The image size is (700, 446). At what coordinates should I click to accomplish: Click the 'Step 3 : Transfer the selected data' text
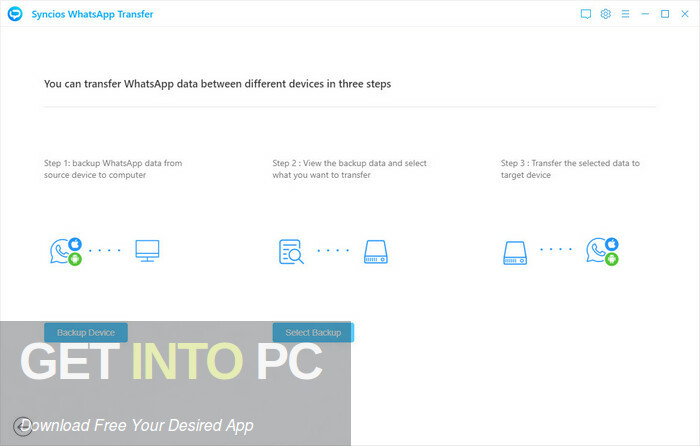point(570,169)
